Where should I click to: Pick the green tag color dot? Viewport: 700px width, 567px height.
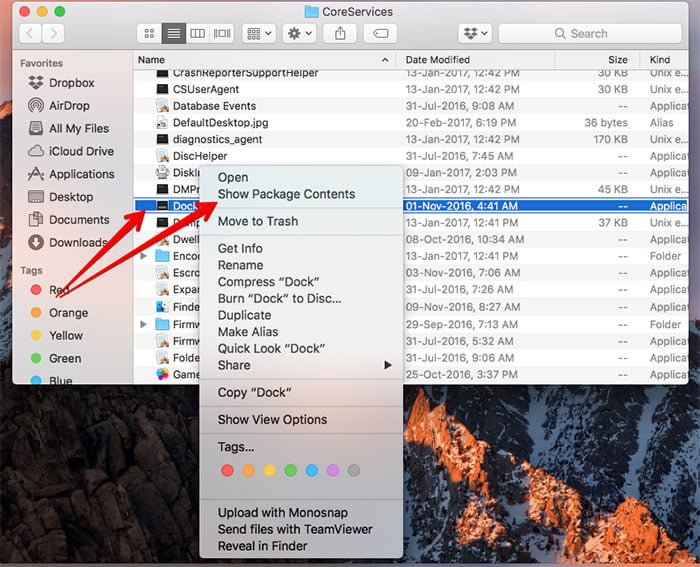click(x=290, y=470)
